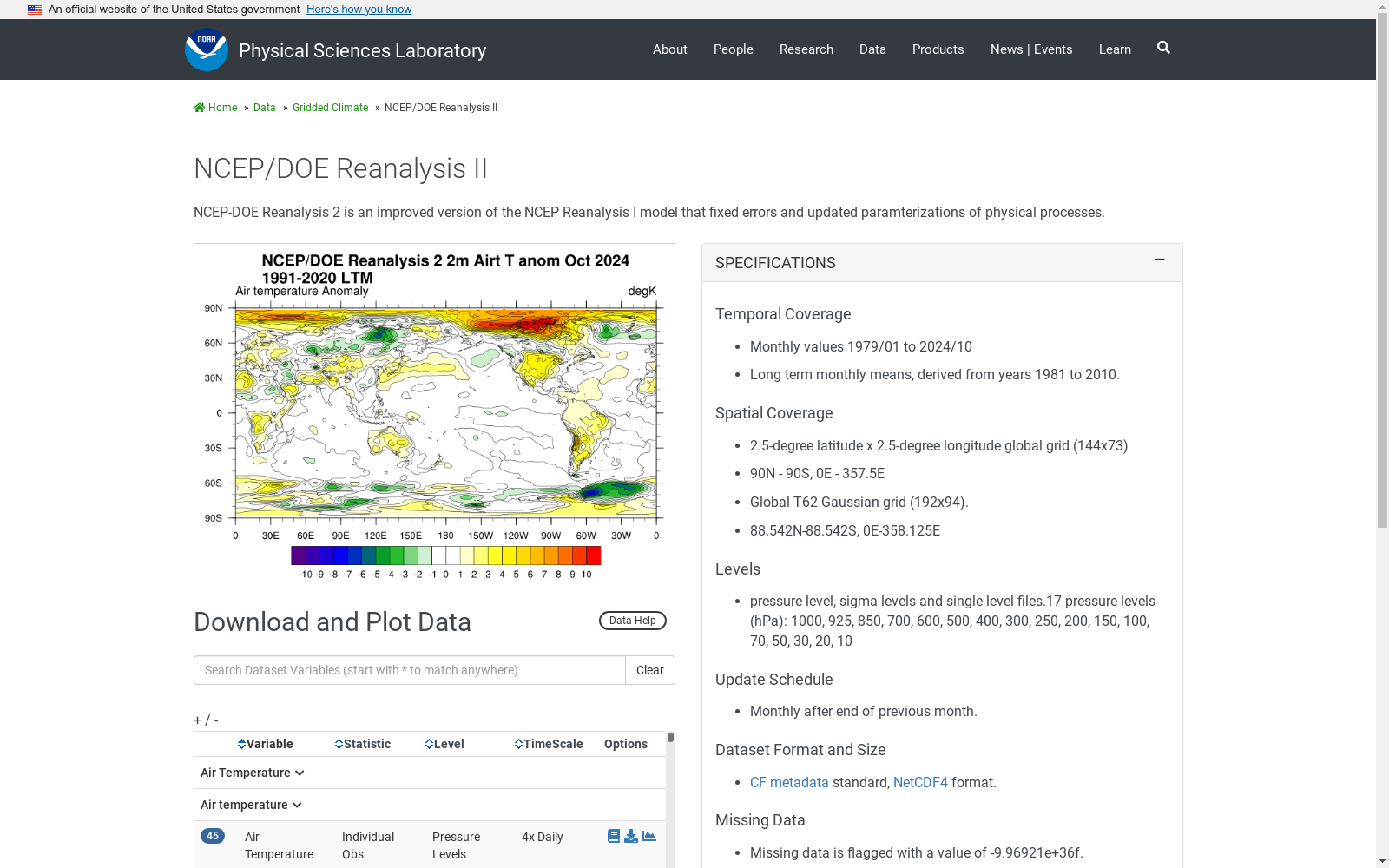Screen dimensions: 1389x868
Task: Click the 'Update Schedule' heading
Action: point(774,680)
